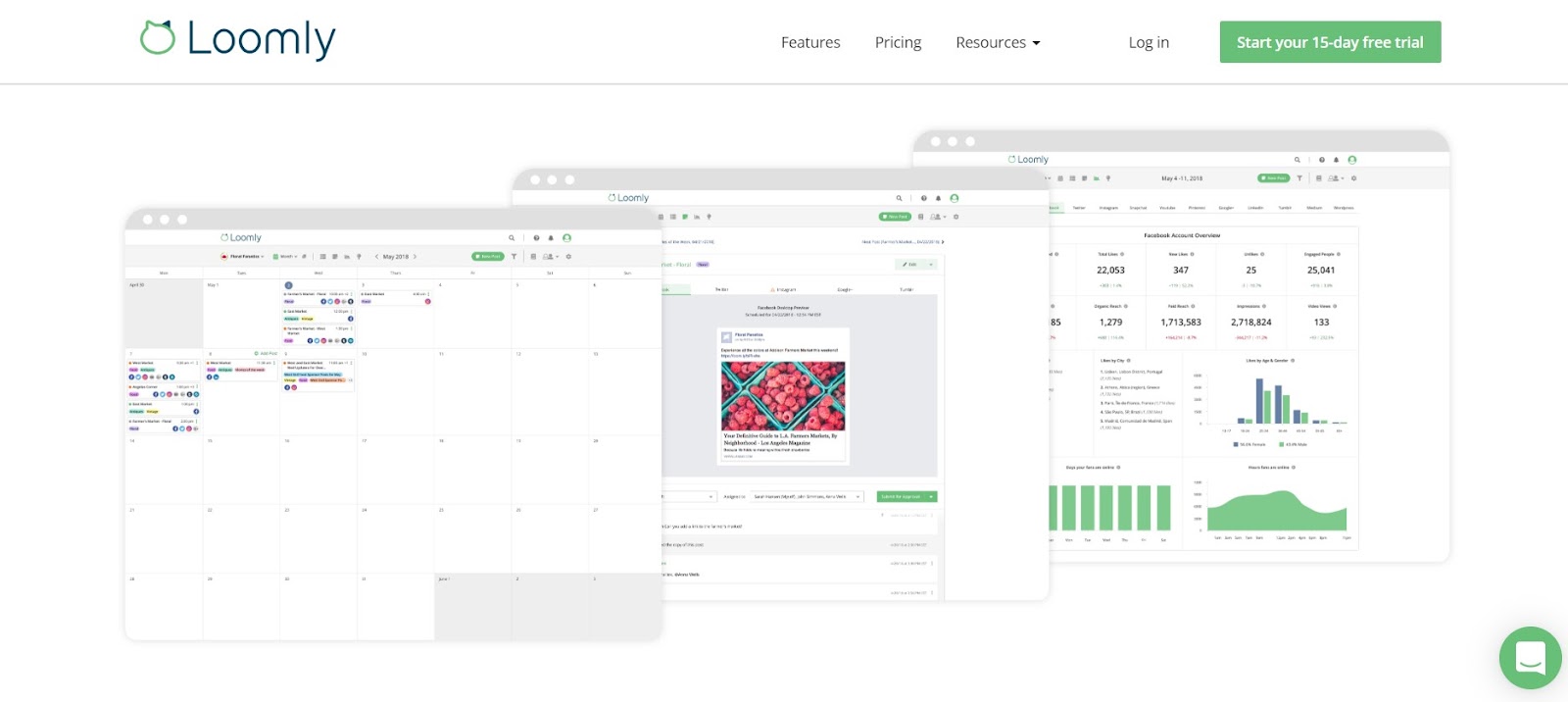This screenshot has width=1568, height=702.
Task: Open the Features page
Action: pyautogui.click(x=810, y=42)
